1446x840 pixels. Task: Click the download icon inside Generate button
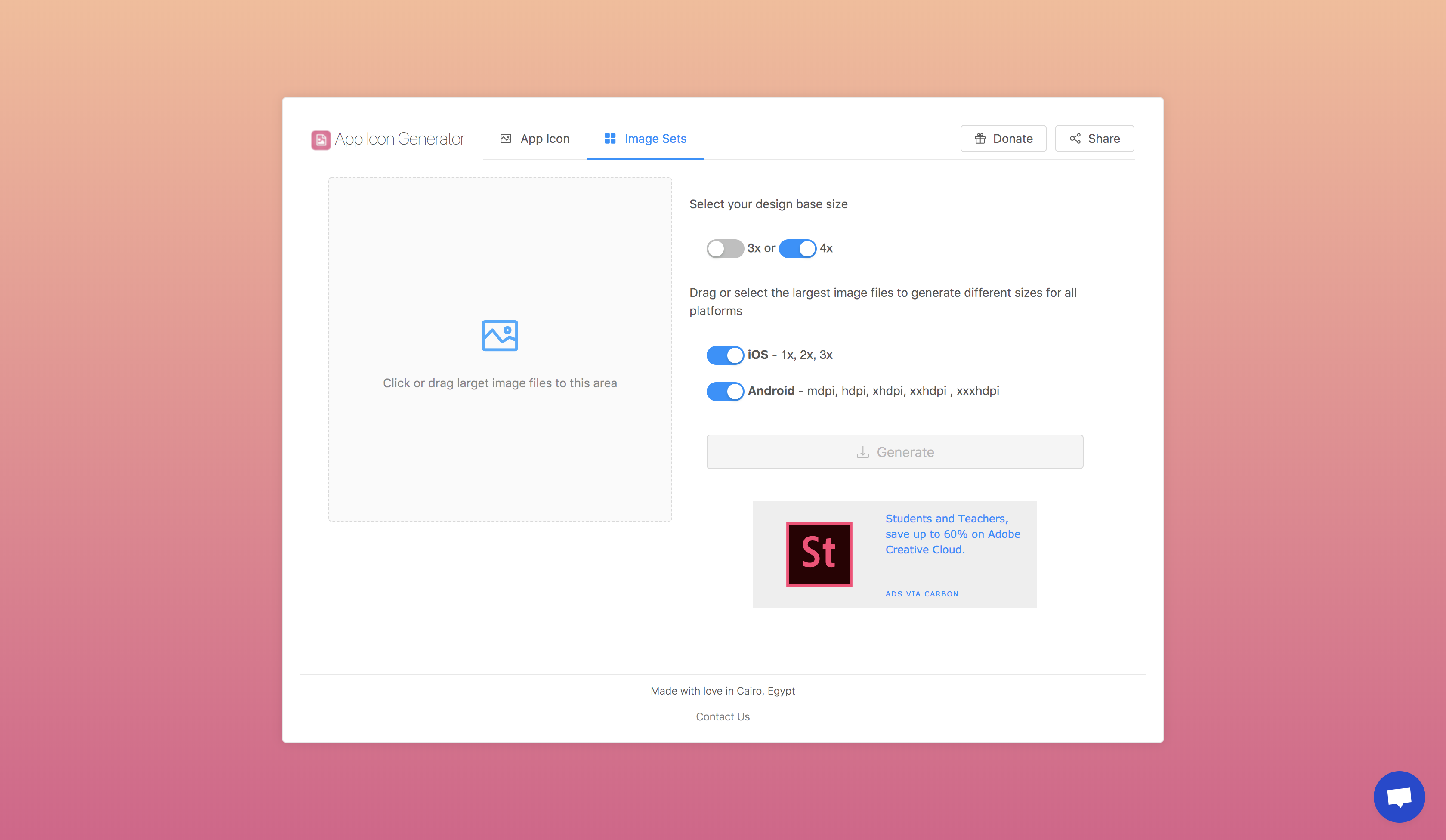click(x=862, y=452)
